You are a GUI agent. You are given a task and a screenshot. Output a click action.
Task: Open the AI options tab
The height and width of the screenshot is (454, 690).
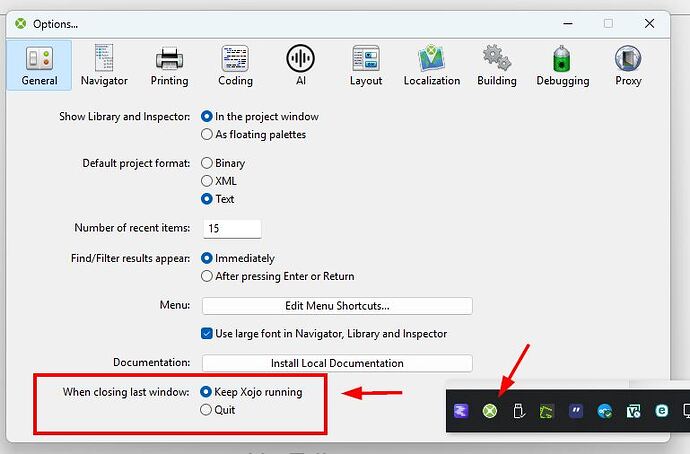(301, 66)
